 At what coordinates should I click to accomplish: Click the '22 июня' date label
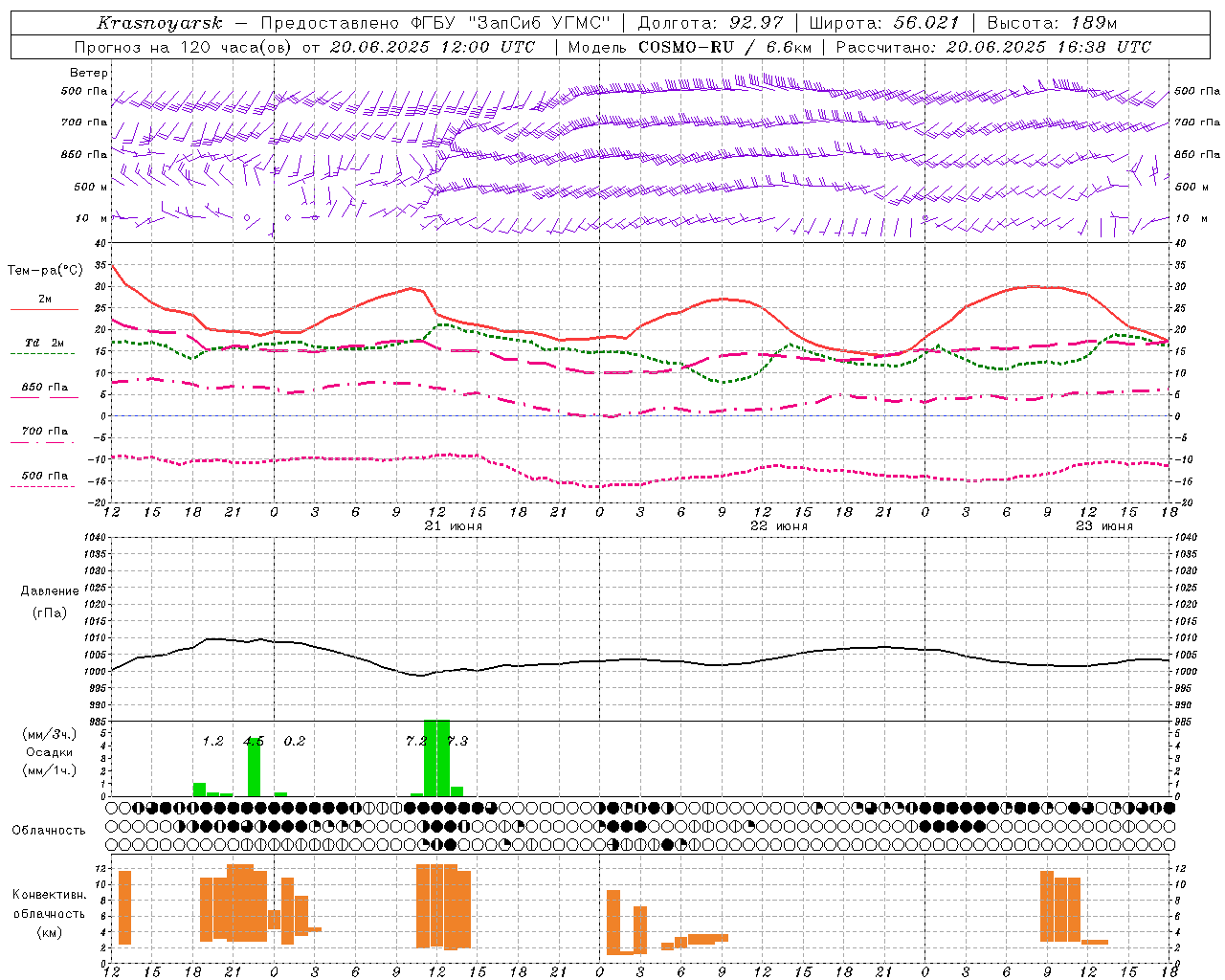pyautogui.click(x=779, y=525)
